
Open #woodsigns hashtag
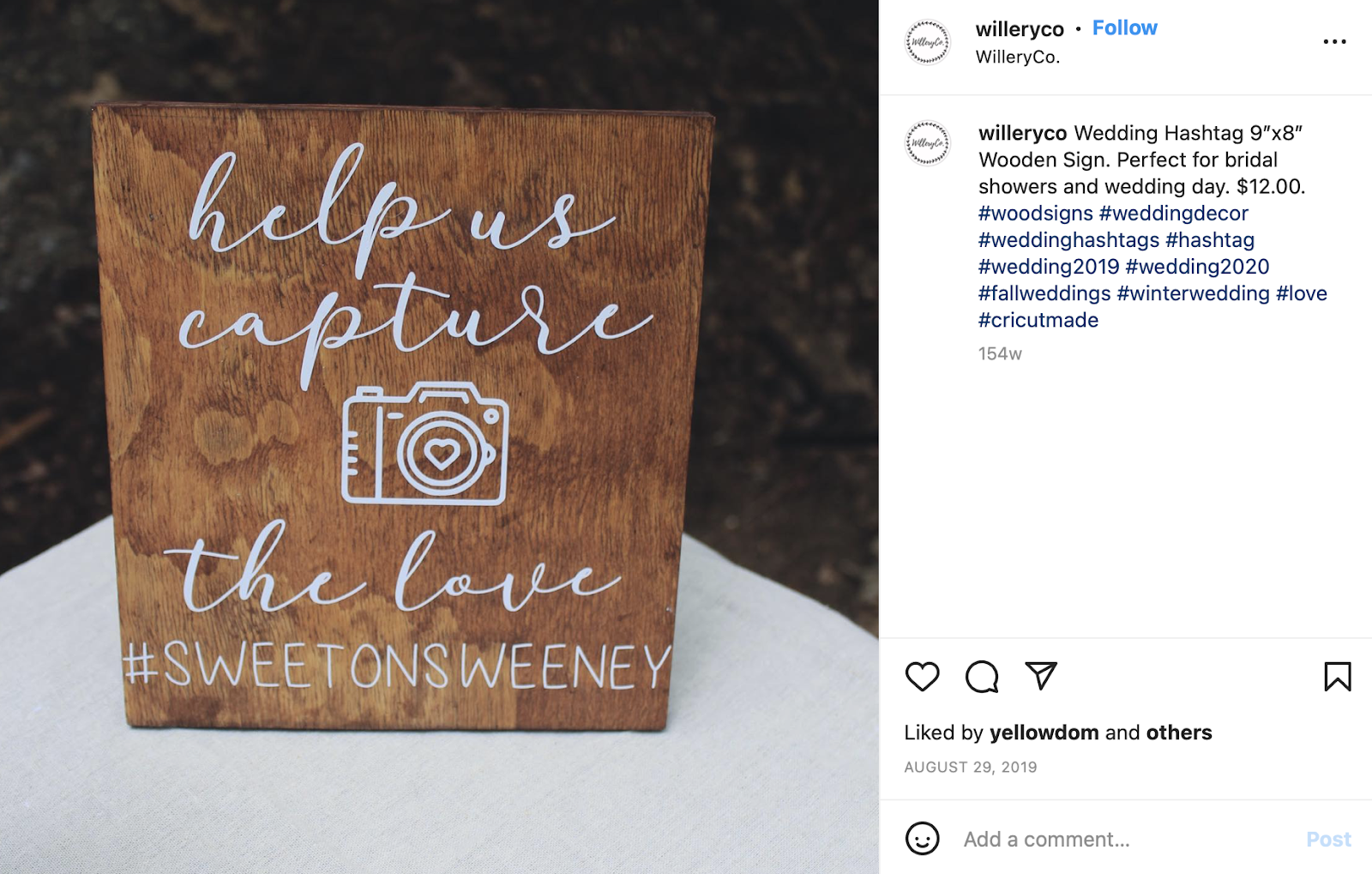pos(1036,214)
